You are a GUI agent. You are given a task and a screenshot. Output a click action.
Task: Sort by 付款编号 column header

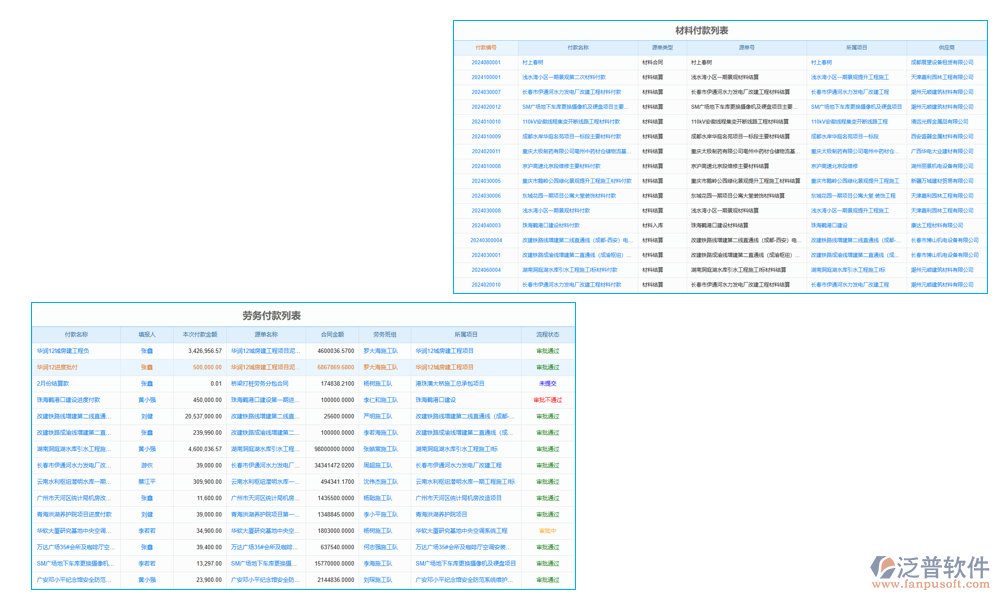[x=486, y=47]
